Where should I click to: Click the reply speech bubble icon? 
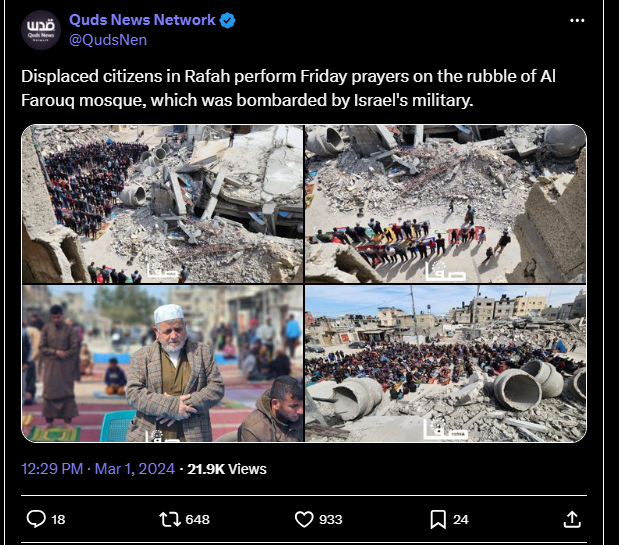click(x=36, y=519)
